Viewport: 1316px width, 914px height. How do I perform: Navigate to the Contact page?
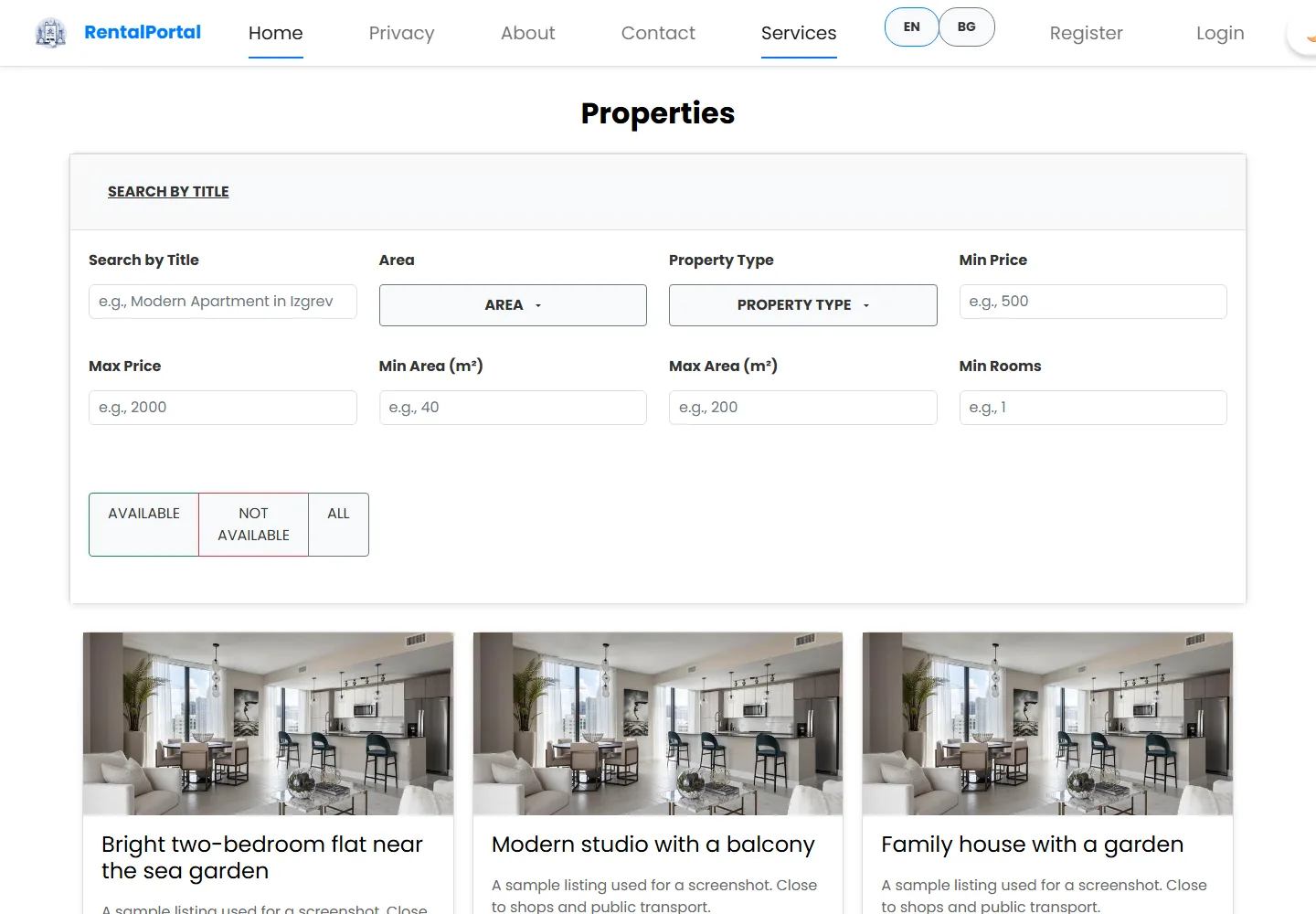click(x=658, y=33)
